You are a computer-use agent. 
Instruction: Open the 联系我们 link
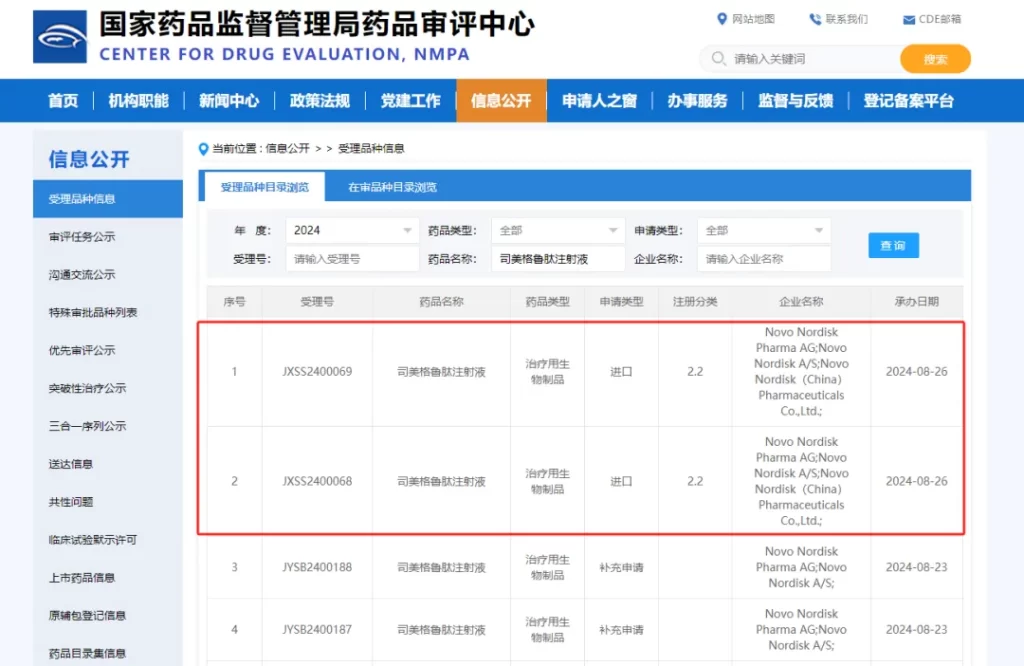846,19
